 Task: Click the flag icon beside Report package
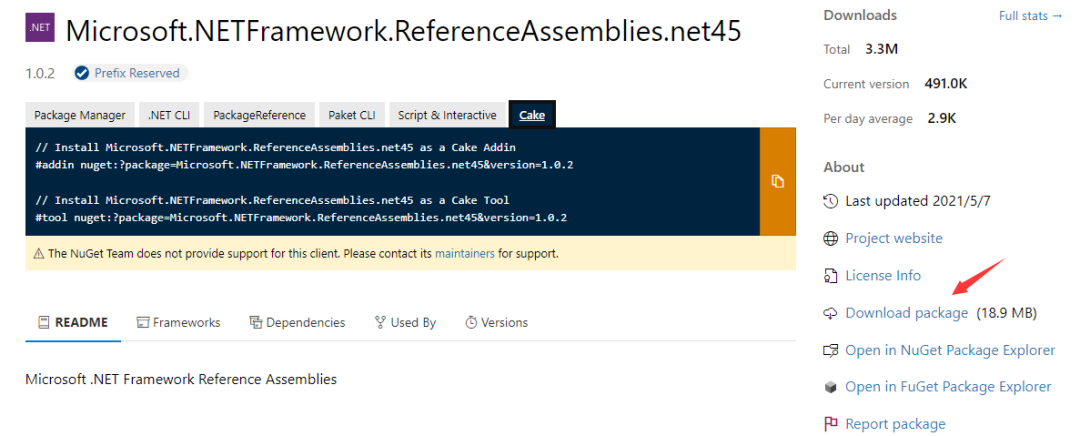point(831,424)
